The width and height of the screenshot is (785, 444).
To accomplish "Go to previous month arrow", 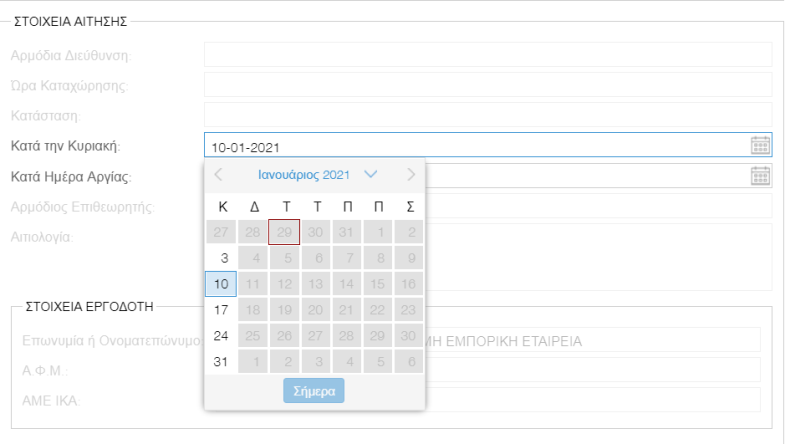I will (218, 174).
